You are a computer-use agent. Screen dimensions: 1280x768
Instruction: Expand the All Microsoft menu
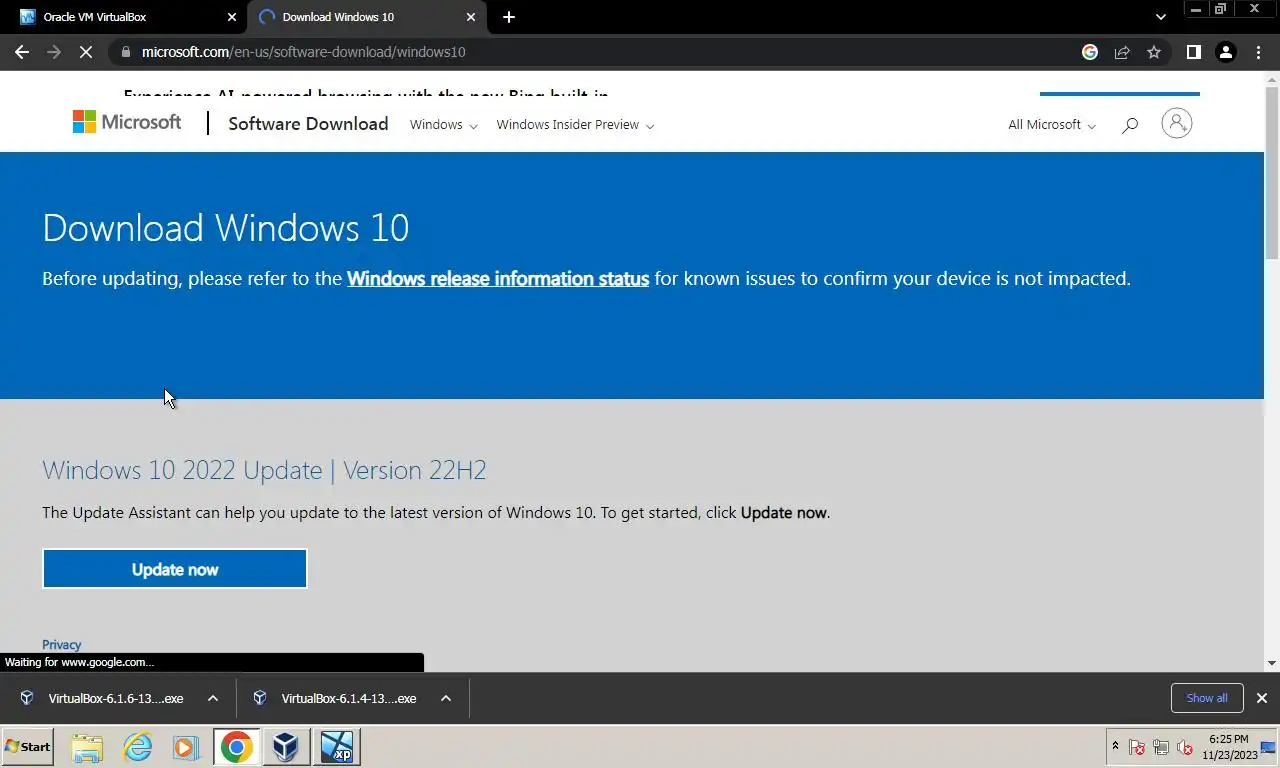coord(1052,125)
